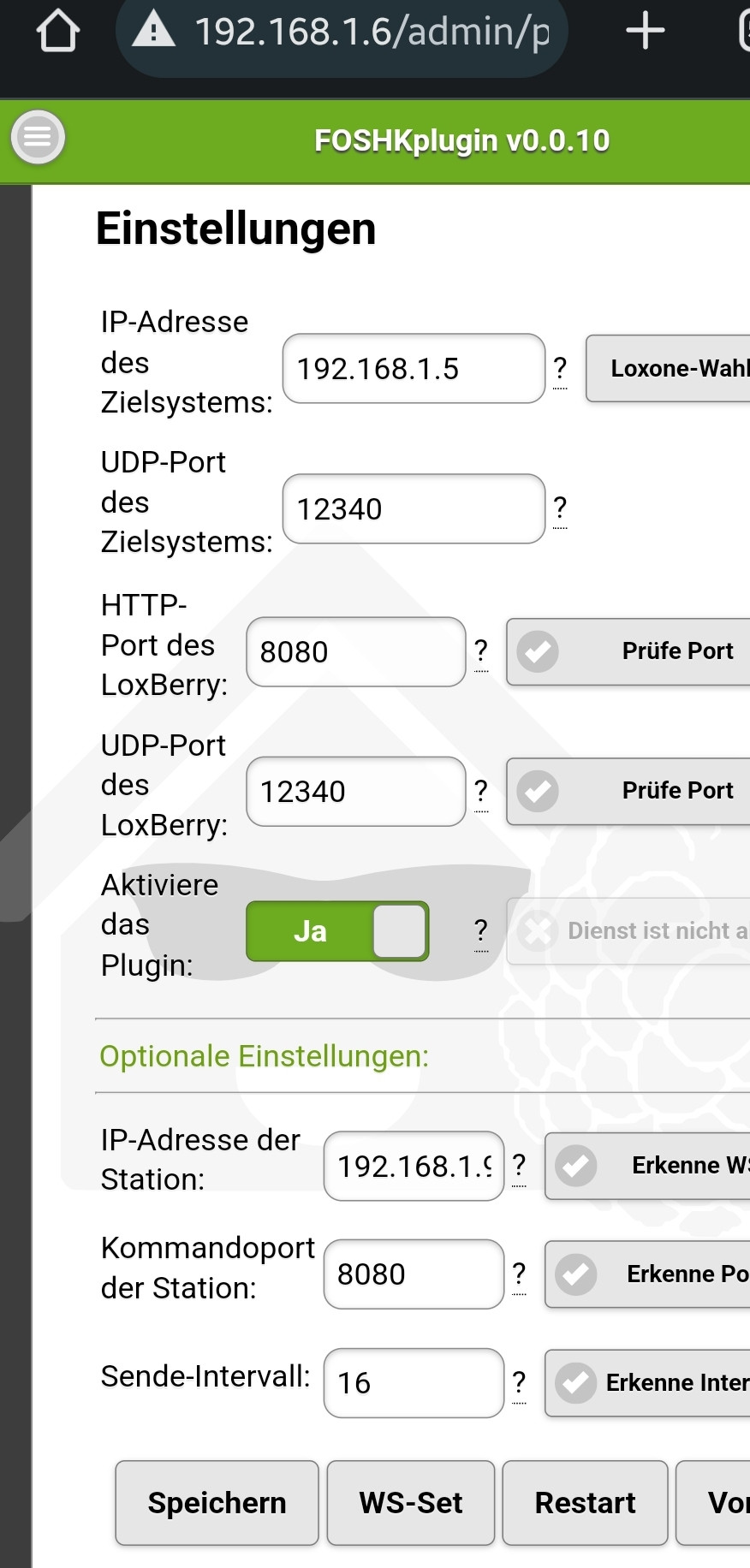Tap the browser address bar URL
Viewport: 750px width, 1568px height.
pos(372,32)
